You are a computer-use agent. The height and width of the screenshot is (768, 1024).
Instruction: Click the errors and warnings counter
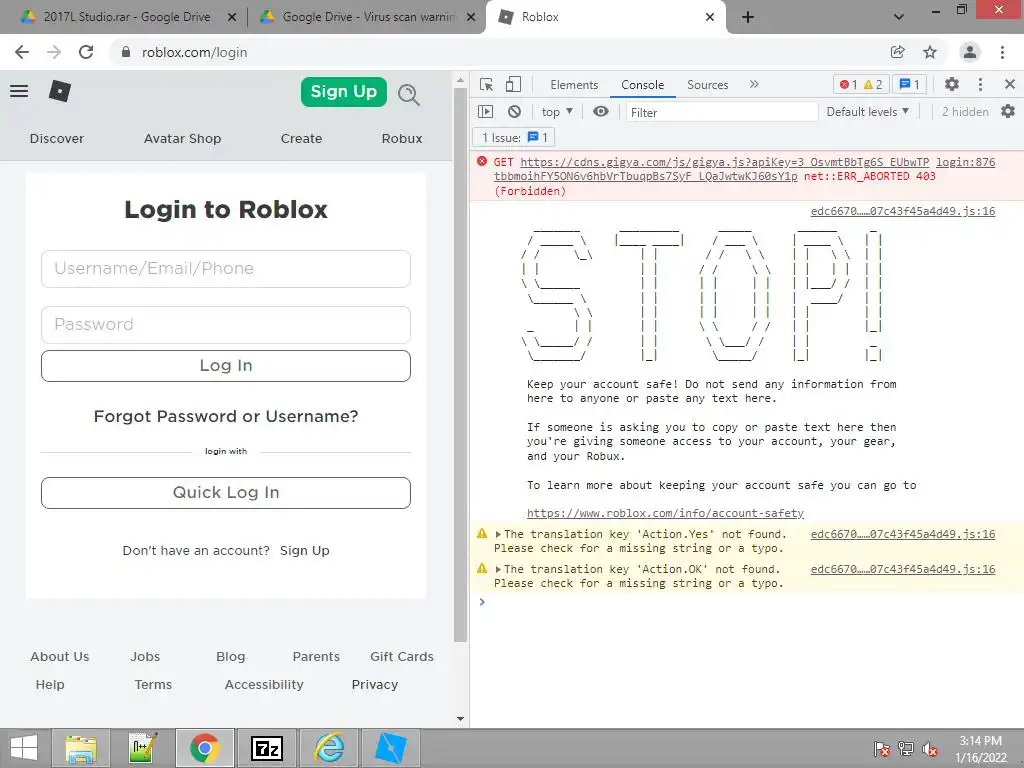tap(861, 84)
